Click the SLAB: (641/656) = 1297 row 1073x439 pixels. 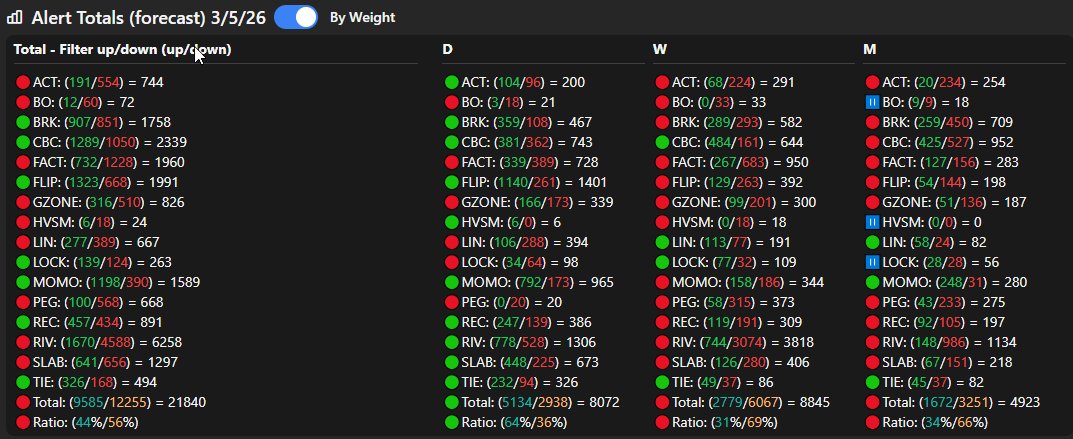coord(96,362)
